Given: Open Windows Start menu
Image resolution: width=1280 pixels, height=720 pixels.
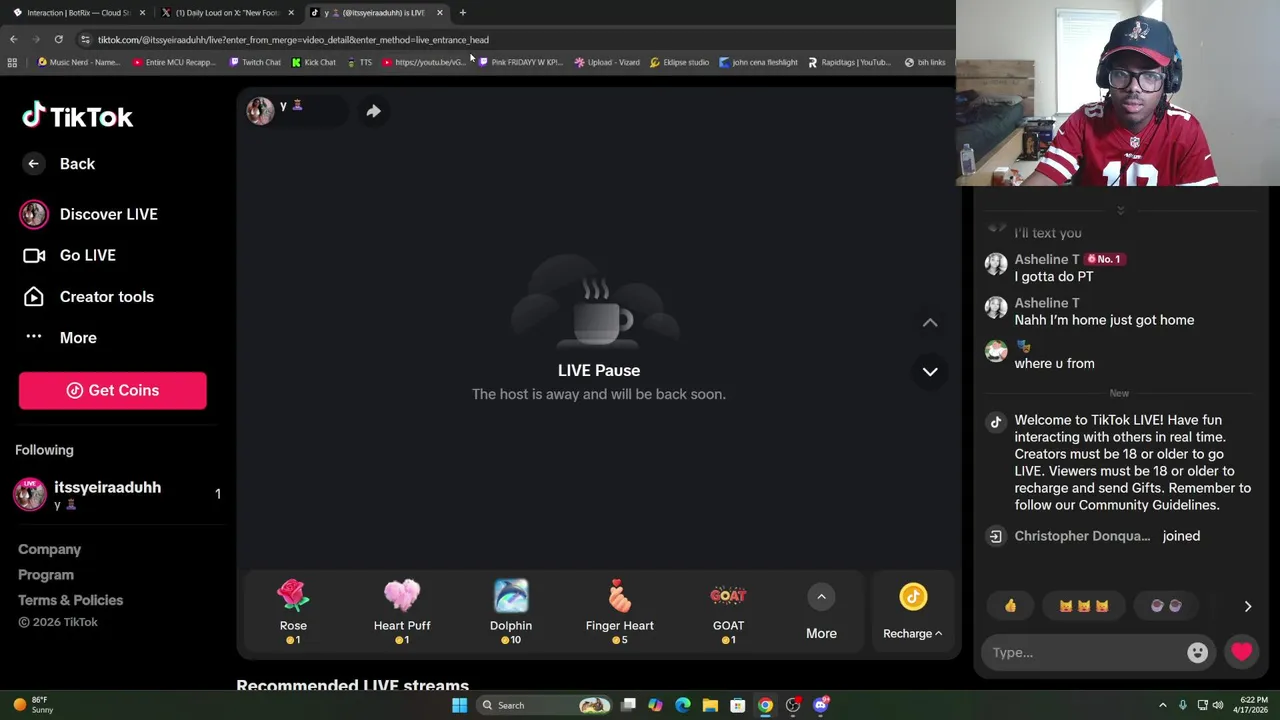Looking at the screenshot, I should (459, 705).
